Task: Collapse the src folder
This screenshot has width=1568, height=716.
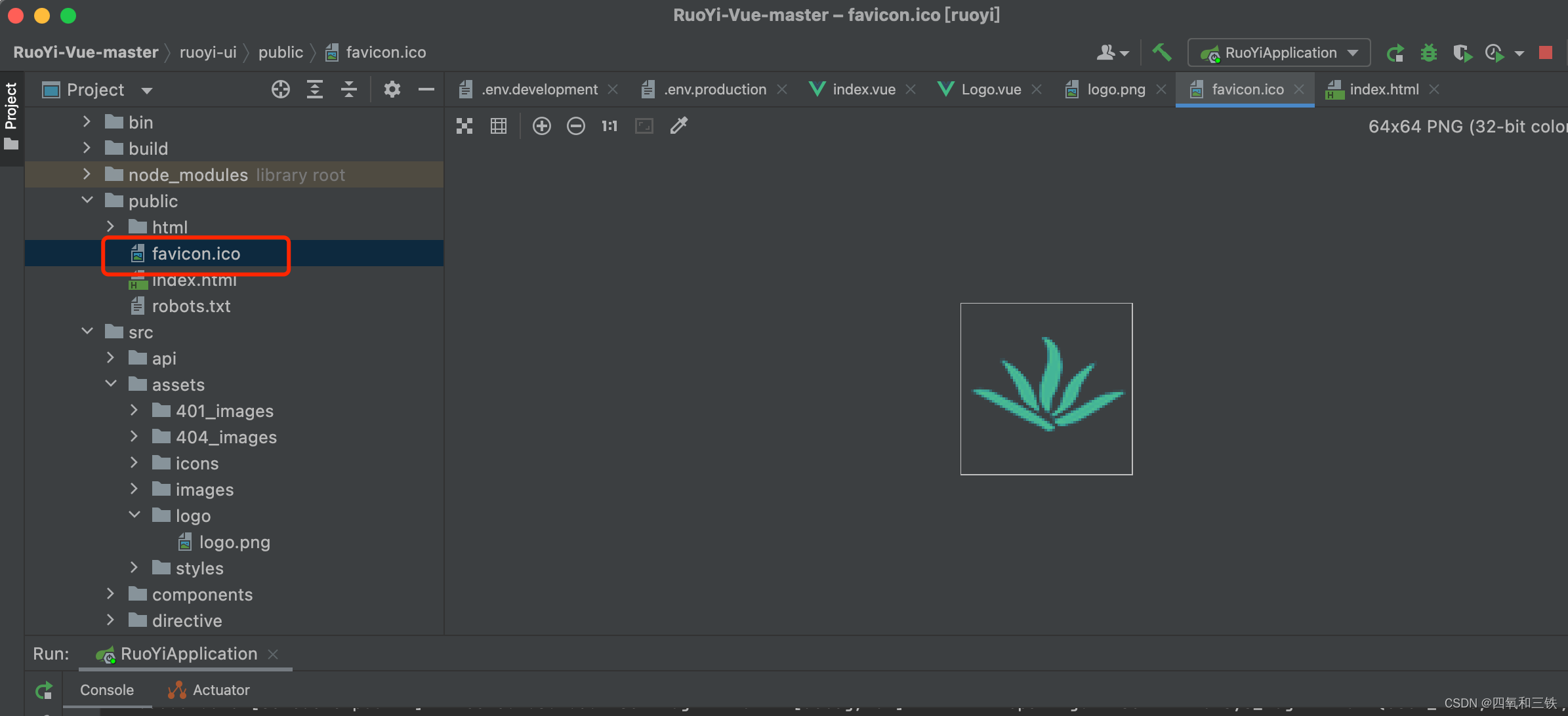Action: tap(87, 331)
